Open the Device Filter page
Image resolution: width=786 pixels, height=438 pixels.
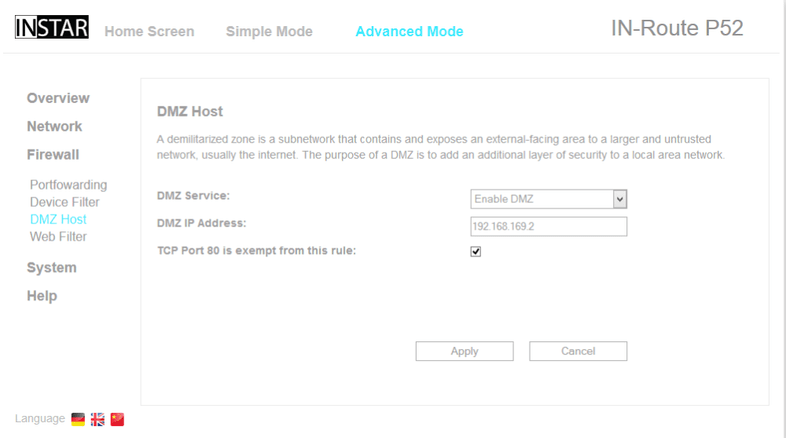point(65,202)
